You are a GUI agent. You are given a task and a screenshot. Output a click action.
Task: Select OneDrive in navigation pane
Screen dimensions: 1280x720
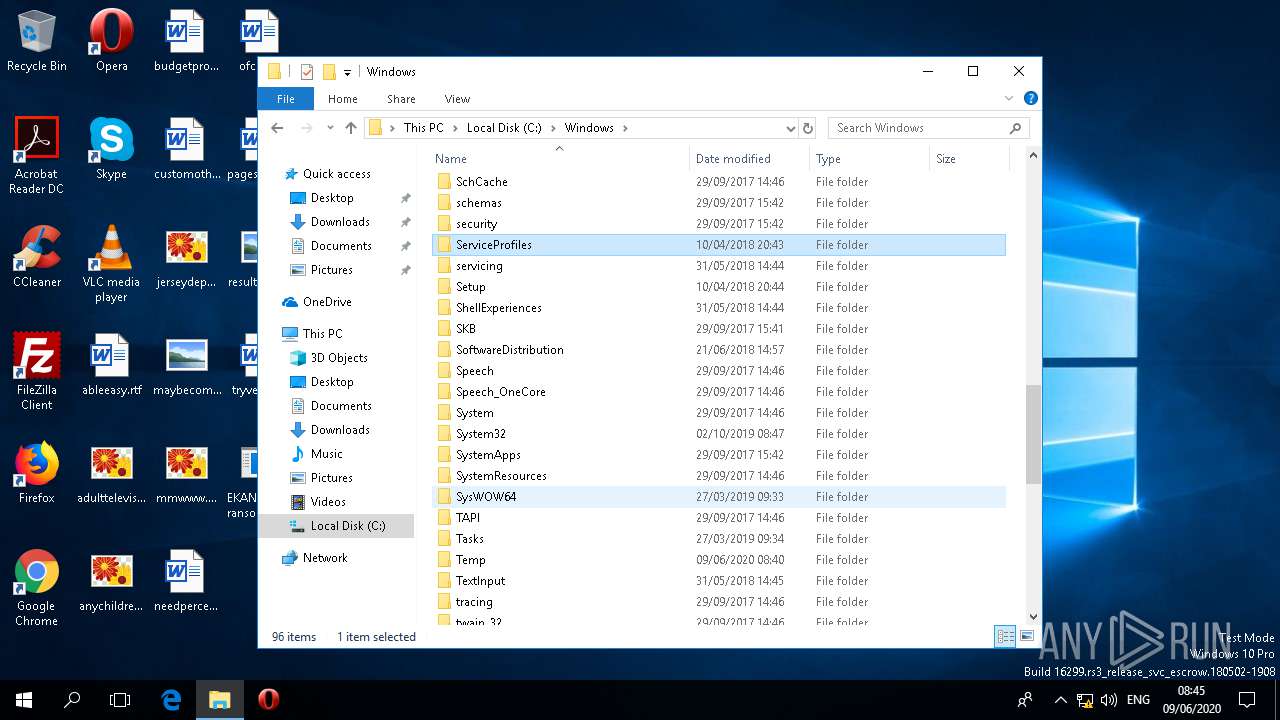point(327,302)
